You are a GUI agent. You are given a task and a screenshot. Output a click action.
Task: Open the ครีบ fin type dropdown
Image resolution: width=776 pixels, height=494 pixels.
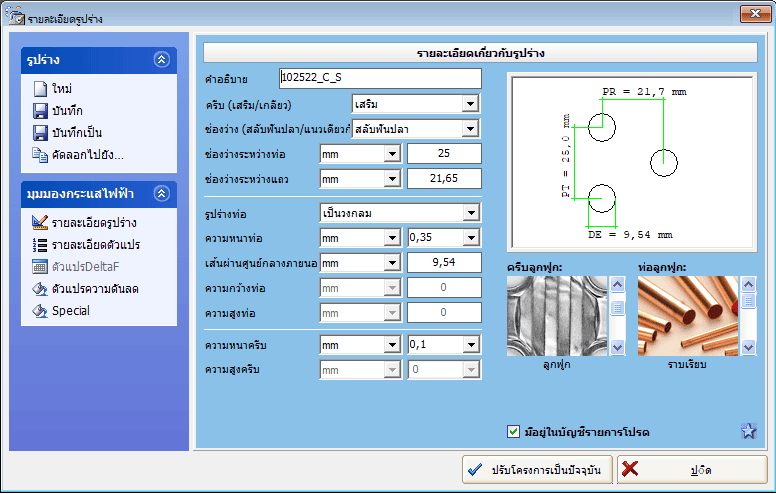tap(471, 103)
